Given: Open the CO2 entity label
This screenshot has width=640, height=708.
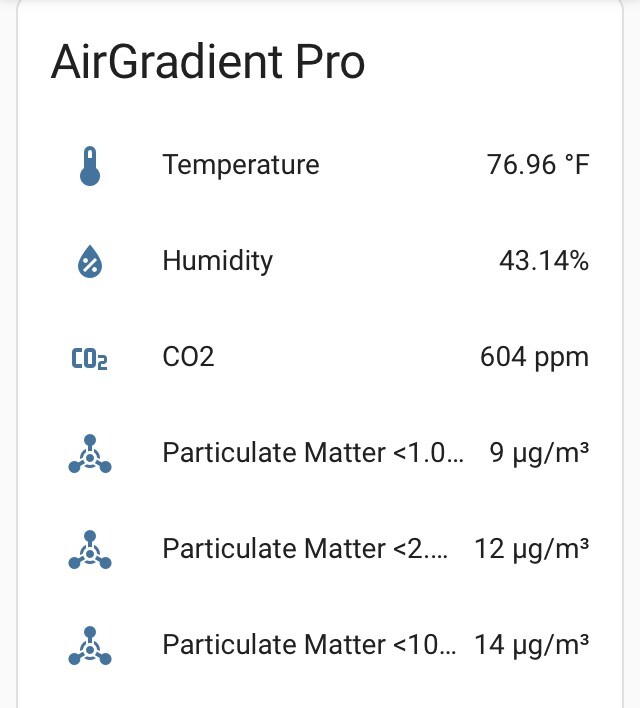Looking at the screenshot, I should pyautogui.click(x=188, y=357).
